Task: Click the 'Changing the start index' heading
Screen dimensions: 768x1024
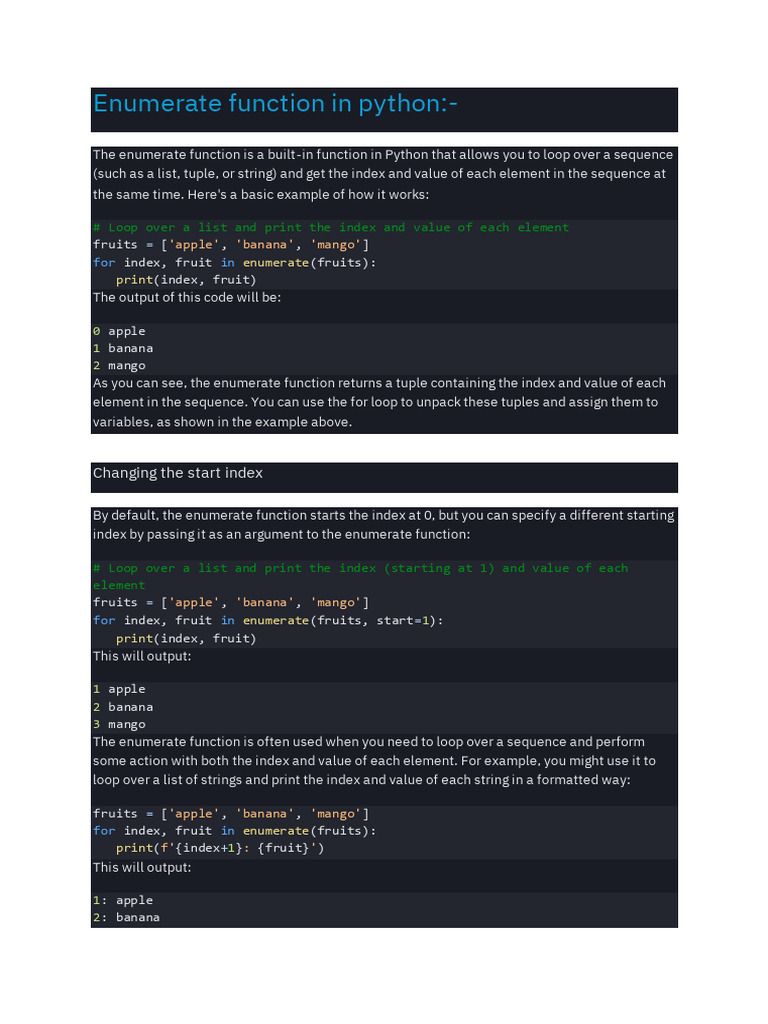Action: (178, 473)
